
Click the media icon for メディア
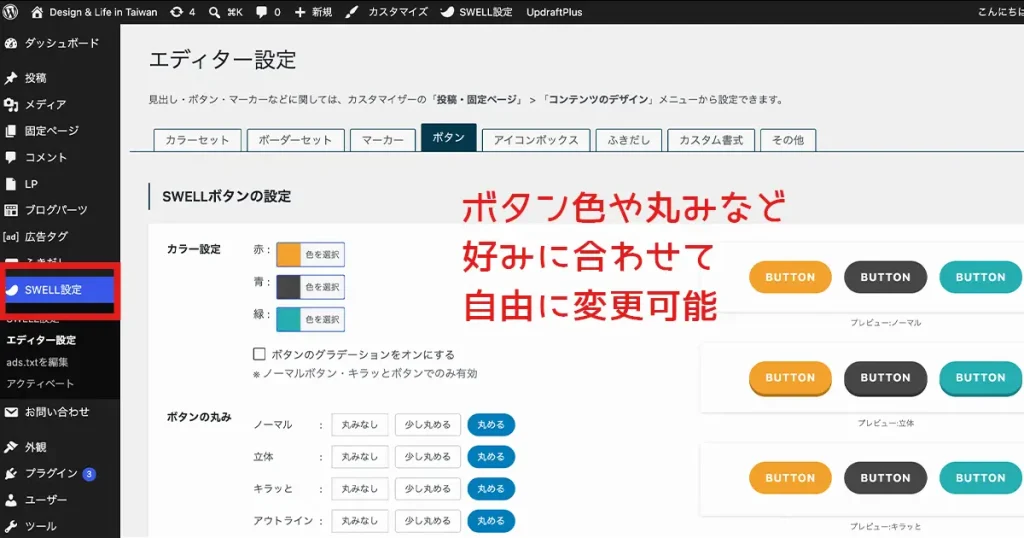tap(10, 104)
